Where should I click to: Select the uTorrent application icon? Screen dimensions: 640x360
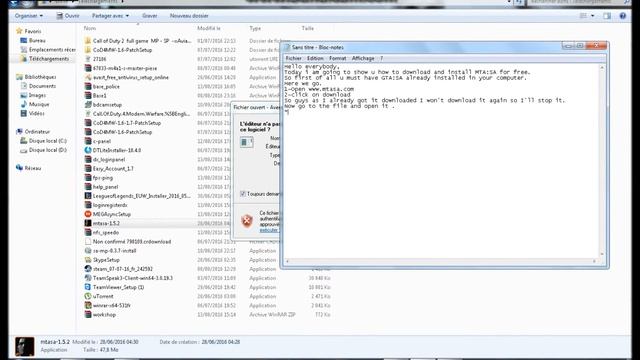coord(88,296)
